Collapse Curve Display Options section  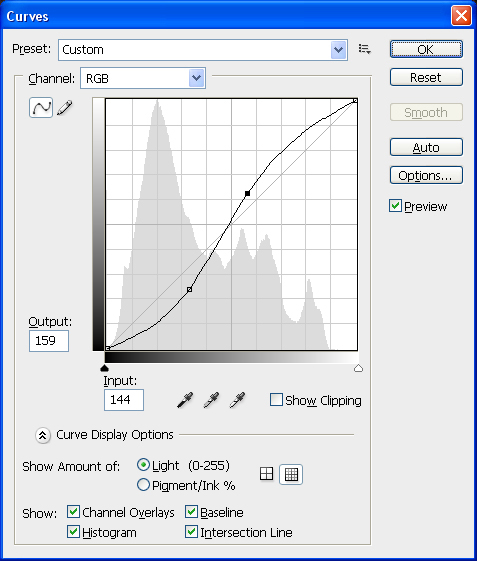click(43, 435)
